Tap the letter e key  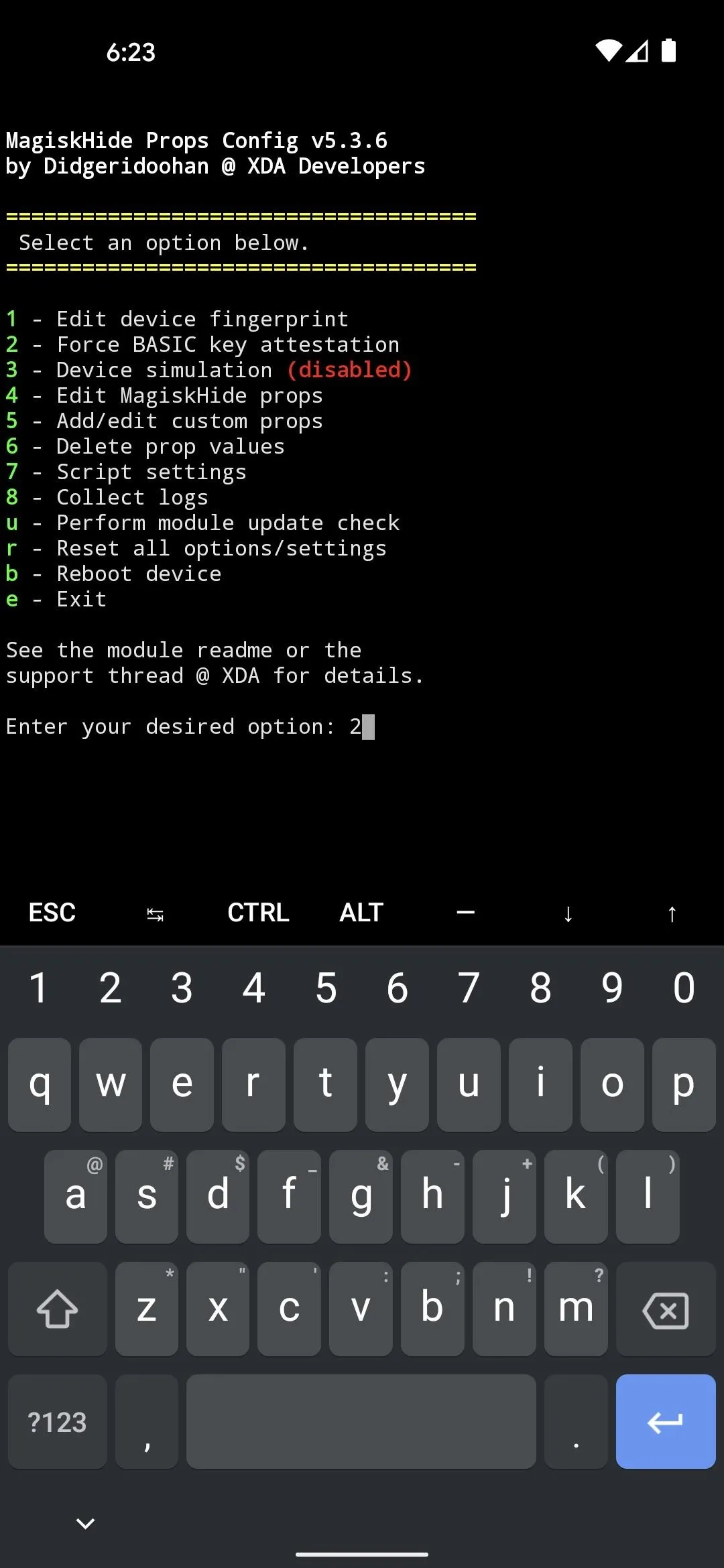(182, 1084)
